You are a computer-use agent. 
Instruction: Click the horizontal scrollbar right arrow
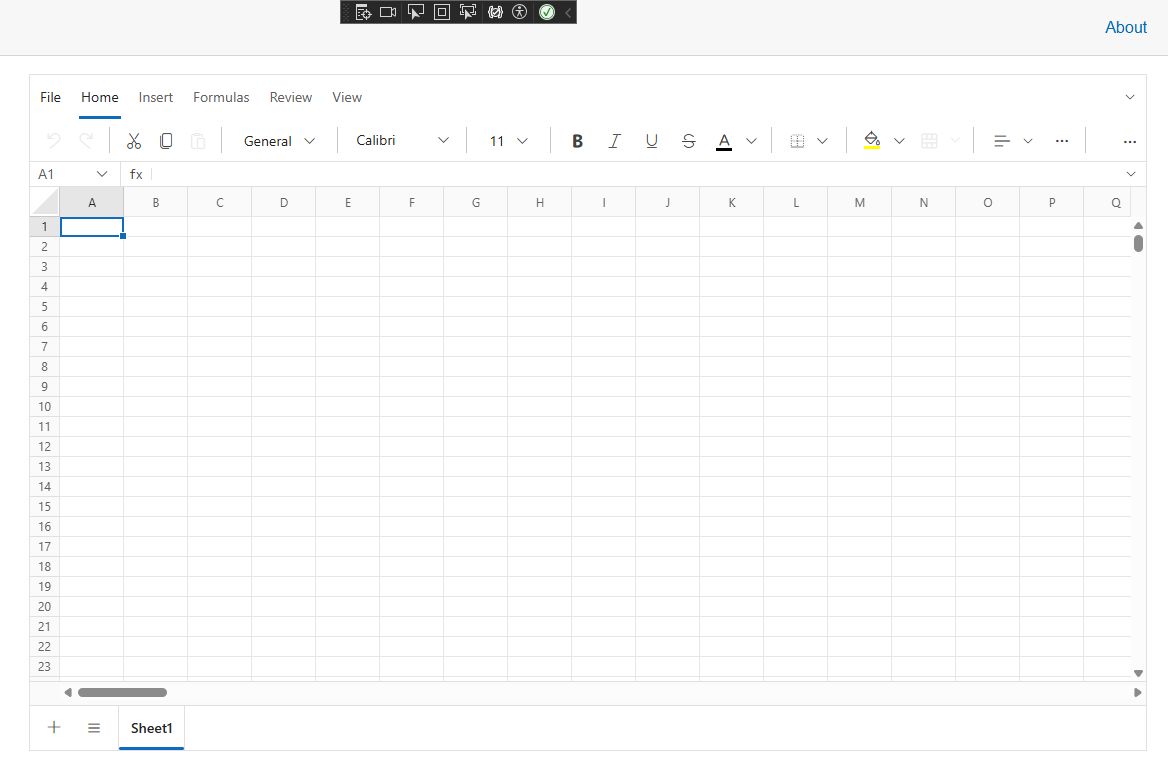(1137, 692)
